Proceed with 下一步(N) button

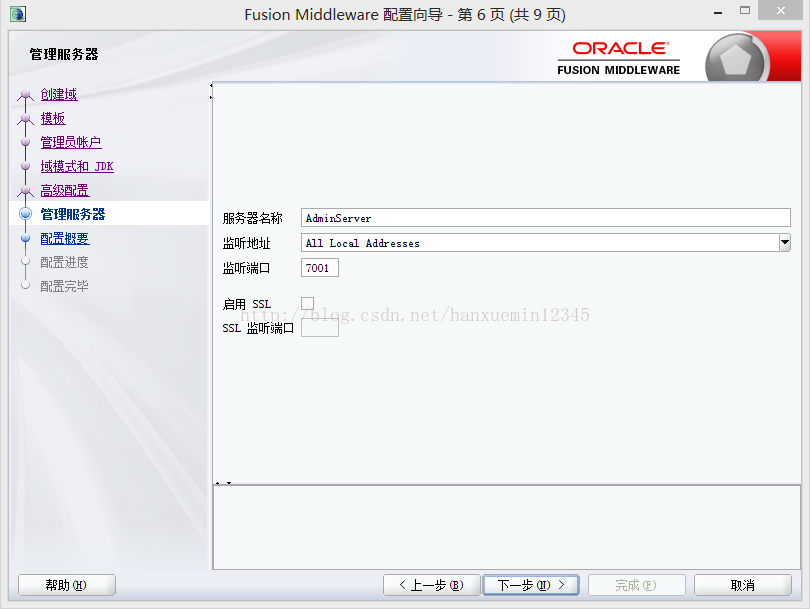coord(531,585)
